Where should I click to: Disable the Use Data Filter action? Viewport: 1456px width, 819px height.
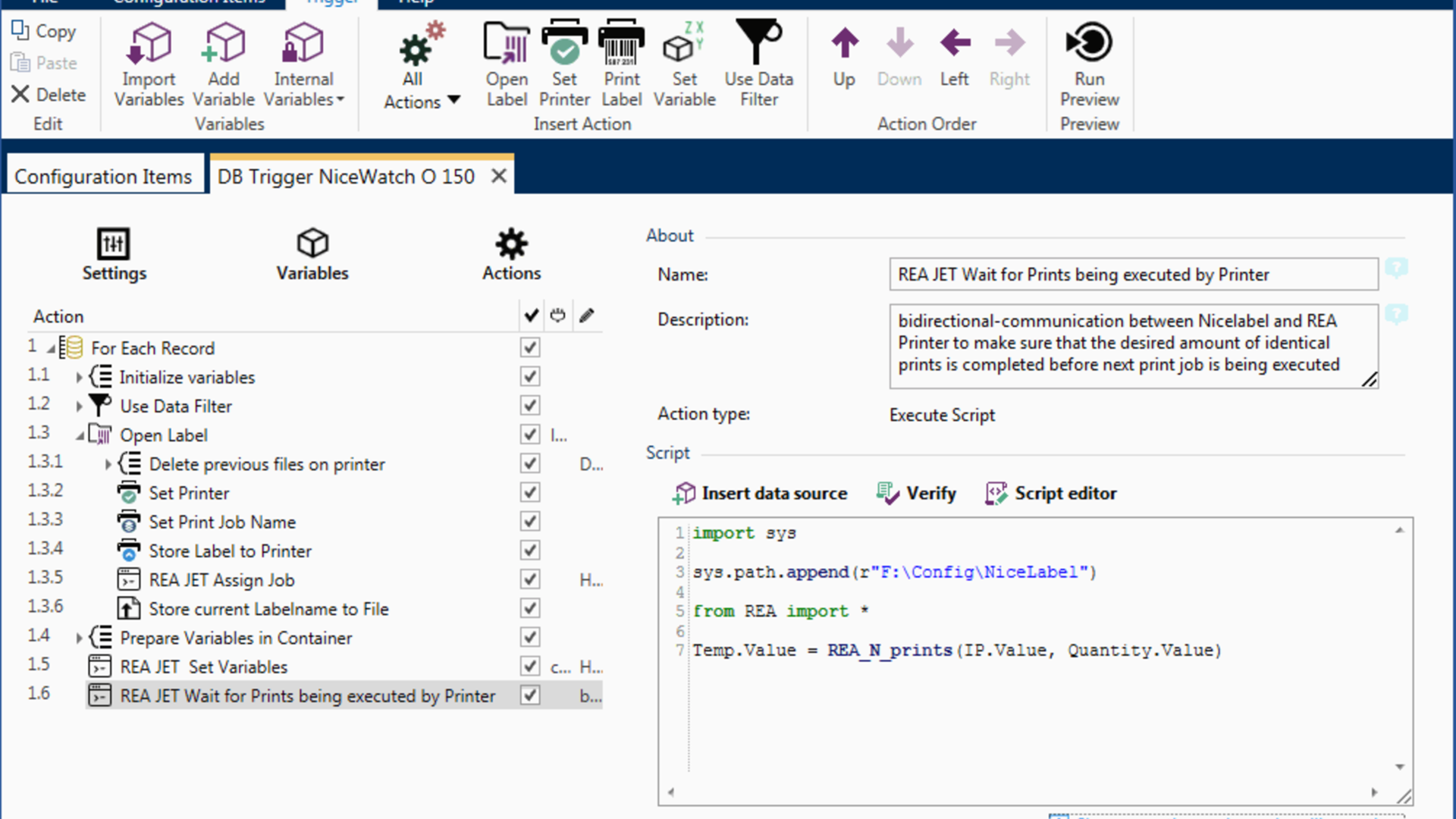pos(529,405)
